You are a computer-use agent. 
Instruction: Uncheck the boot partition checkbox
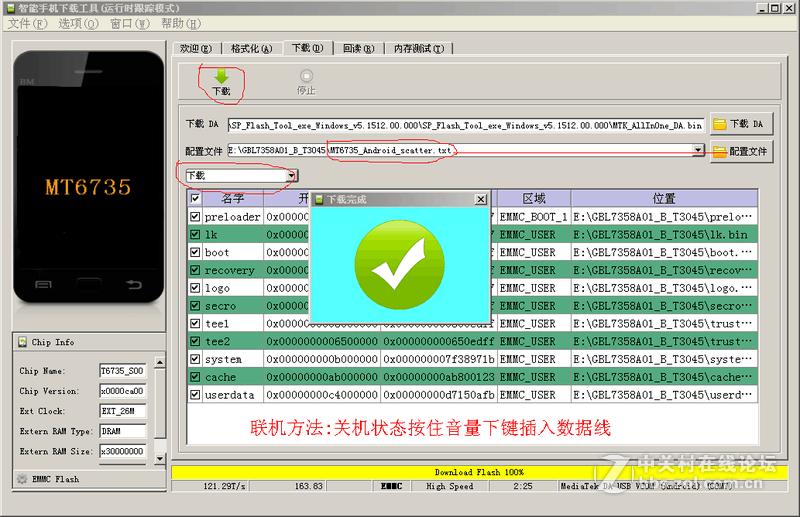coord(195,252)
